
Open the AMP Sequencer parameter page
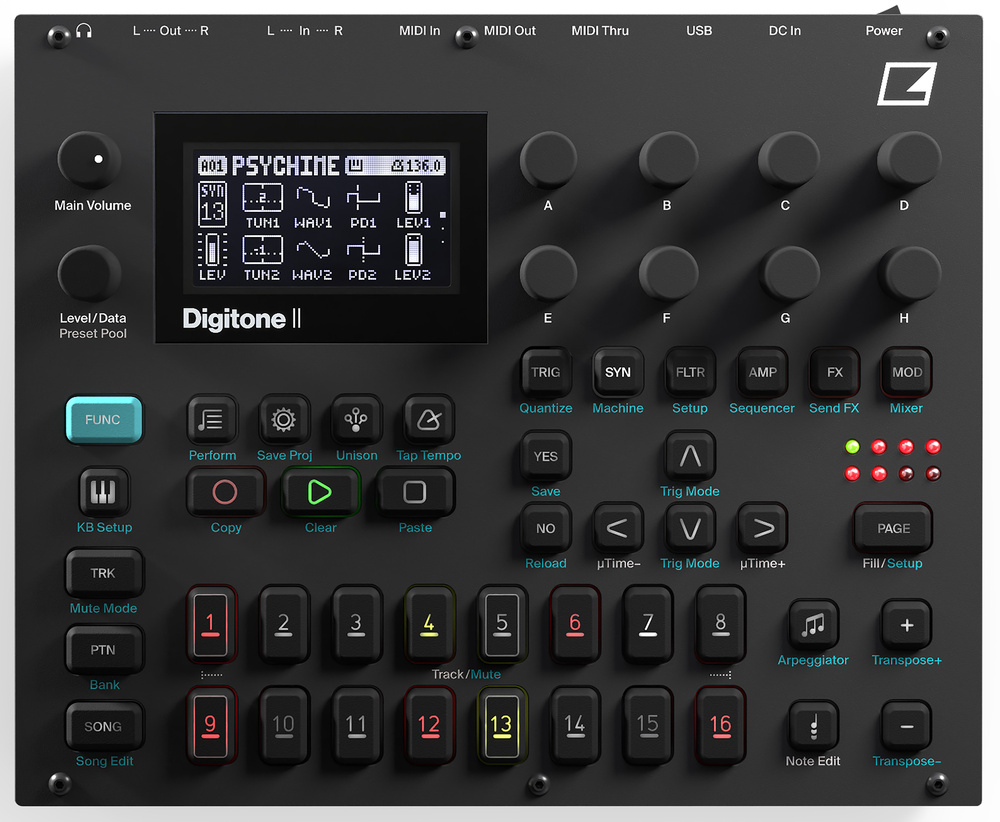tap(762, 372)
